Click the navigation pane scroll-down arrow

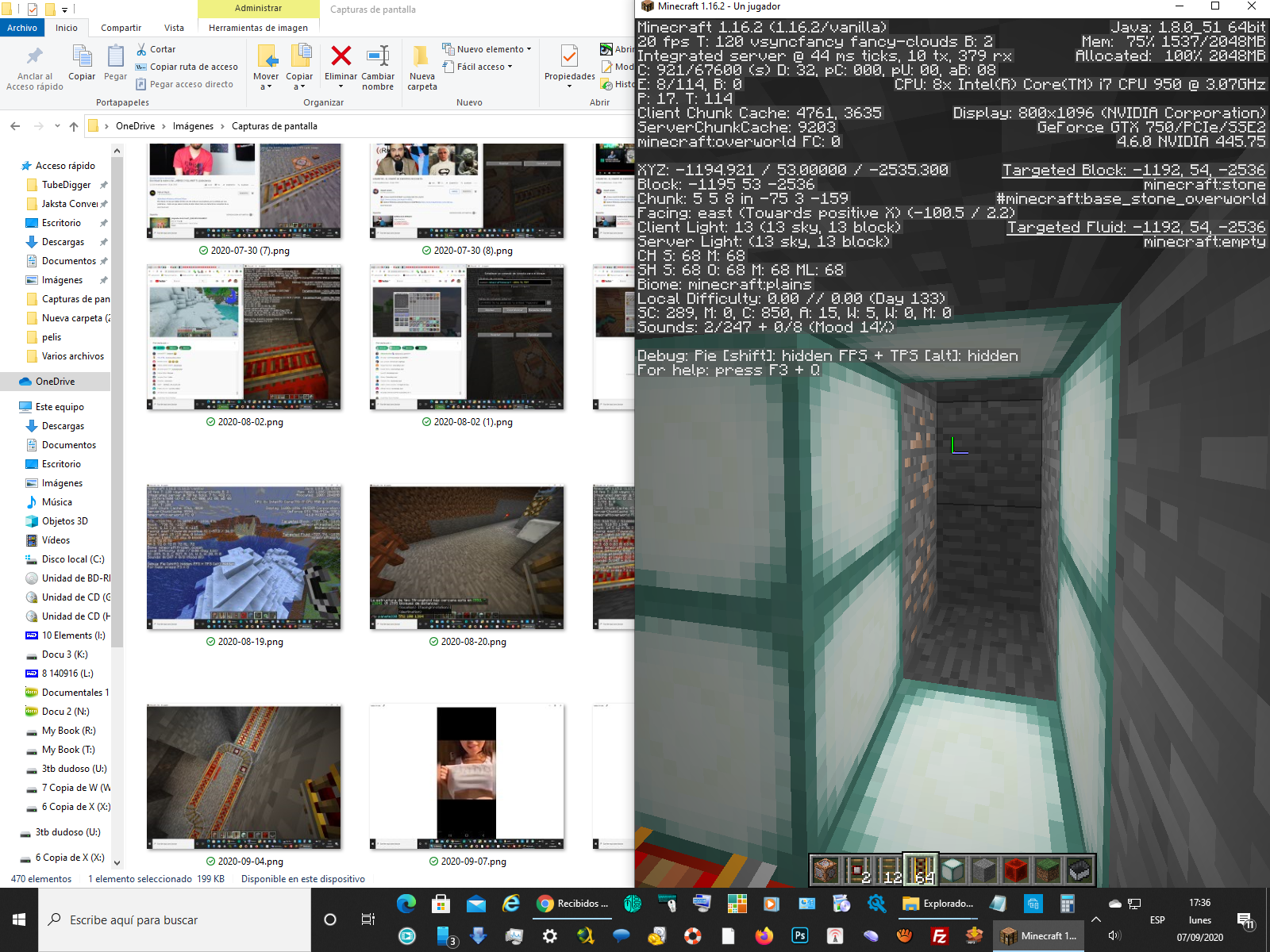pyautogui.click(x=117, y=862)
